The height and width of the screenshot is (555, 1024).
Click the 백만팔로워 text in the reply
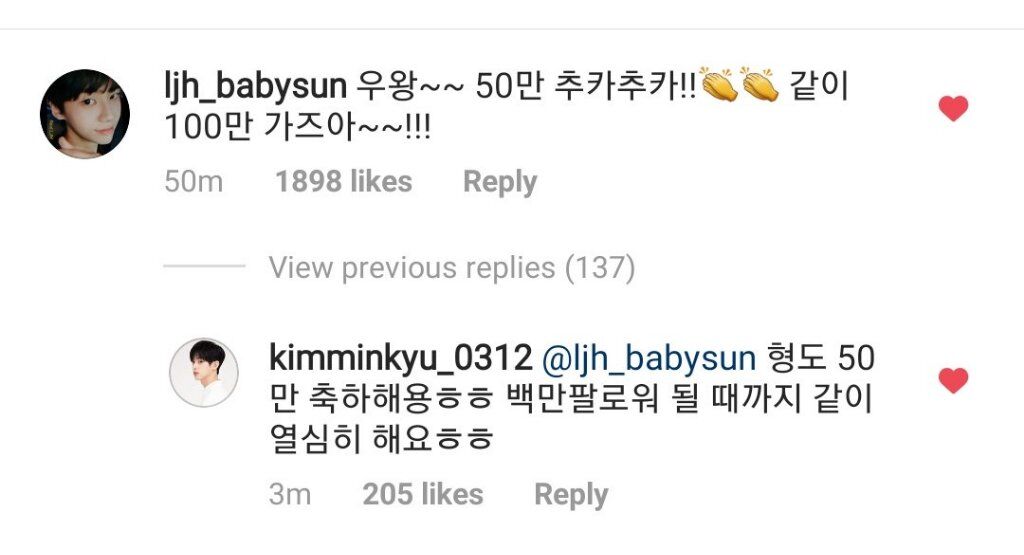[x=583, y=398]
